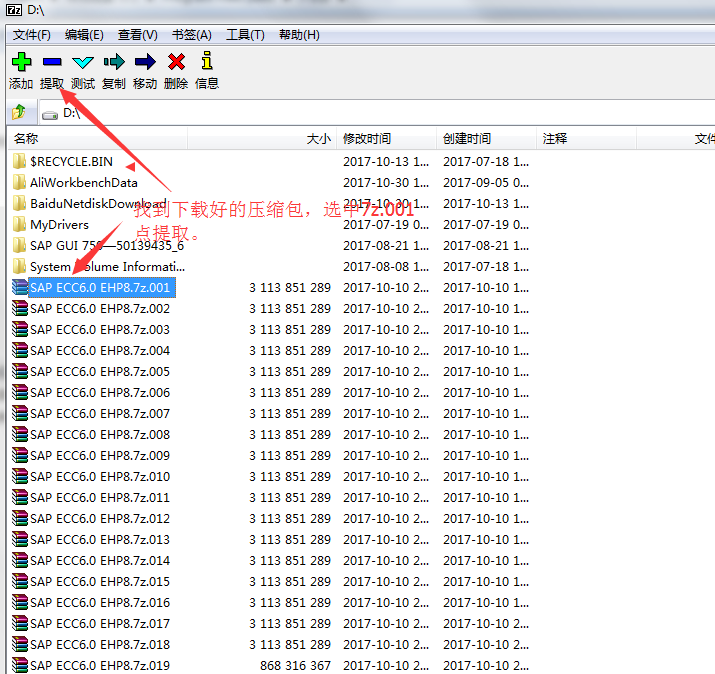Select the BaiduNetdiskDownload folder

98,203
